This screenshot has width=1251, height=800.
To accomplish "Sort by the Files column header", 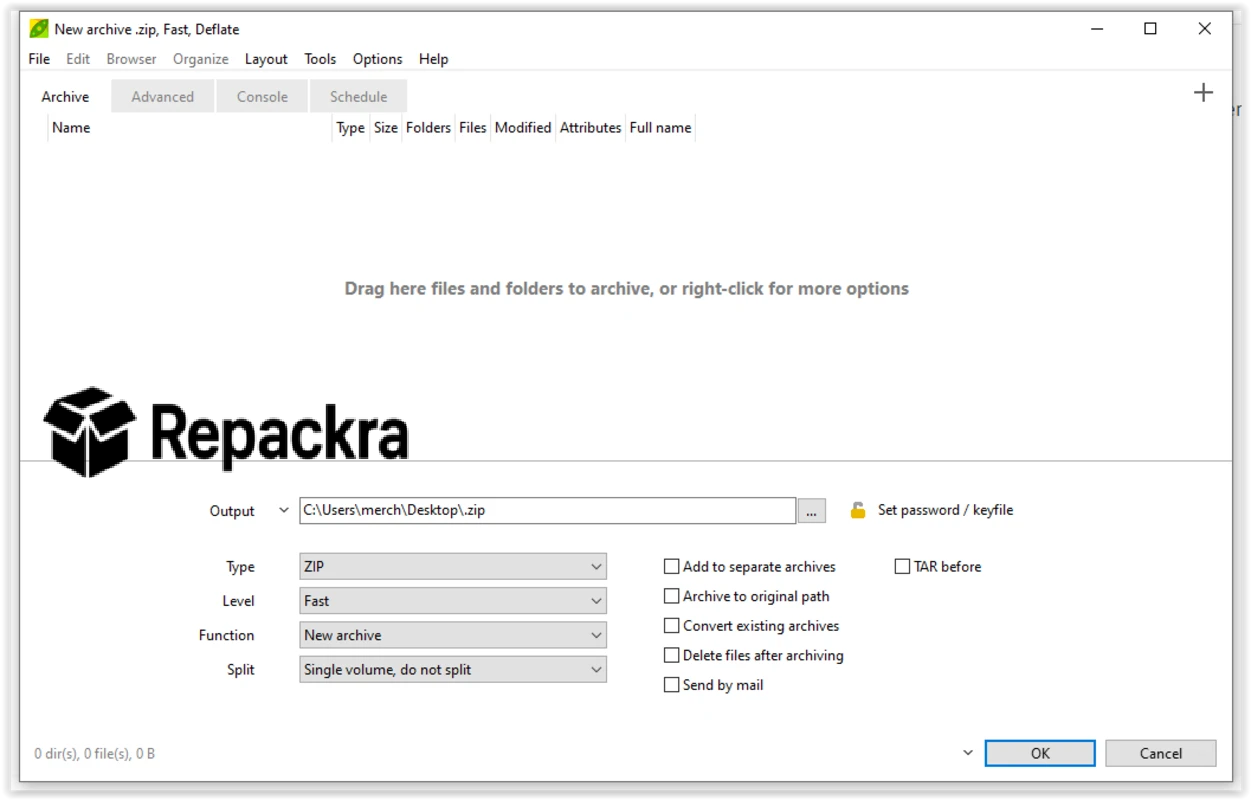I will pyautogui.click(x=472, y=128).
